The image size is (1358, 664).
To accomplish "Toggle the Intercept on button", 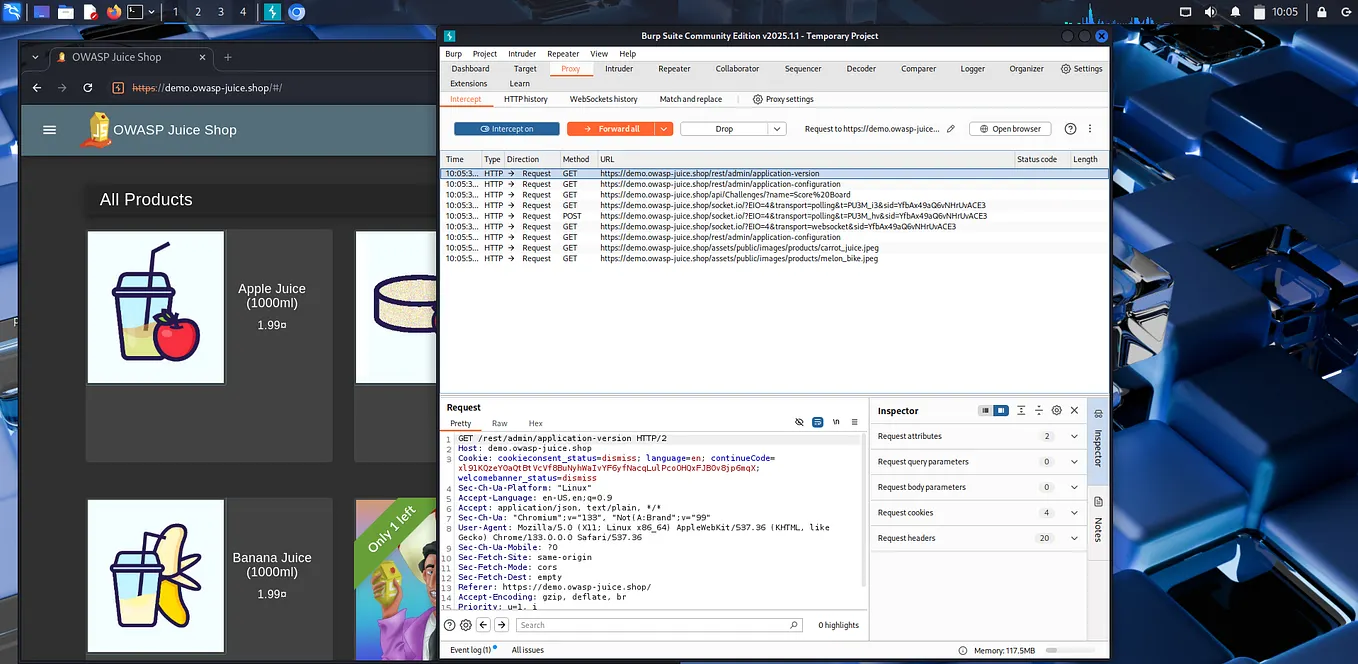I will (506, 128).
